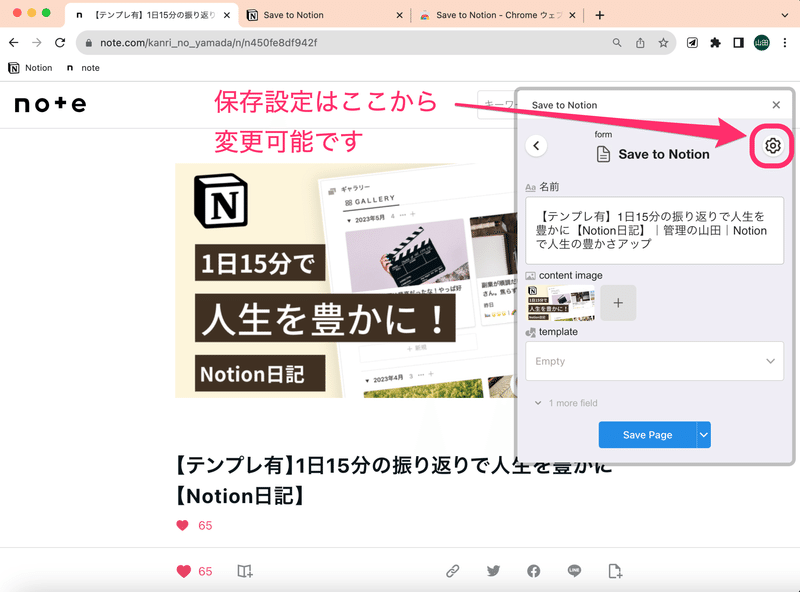Viewport: 800px width, 592px height.
Task: Close the Save to Notion tab
Action: click(399, 15)
